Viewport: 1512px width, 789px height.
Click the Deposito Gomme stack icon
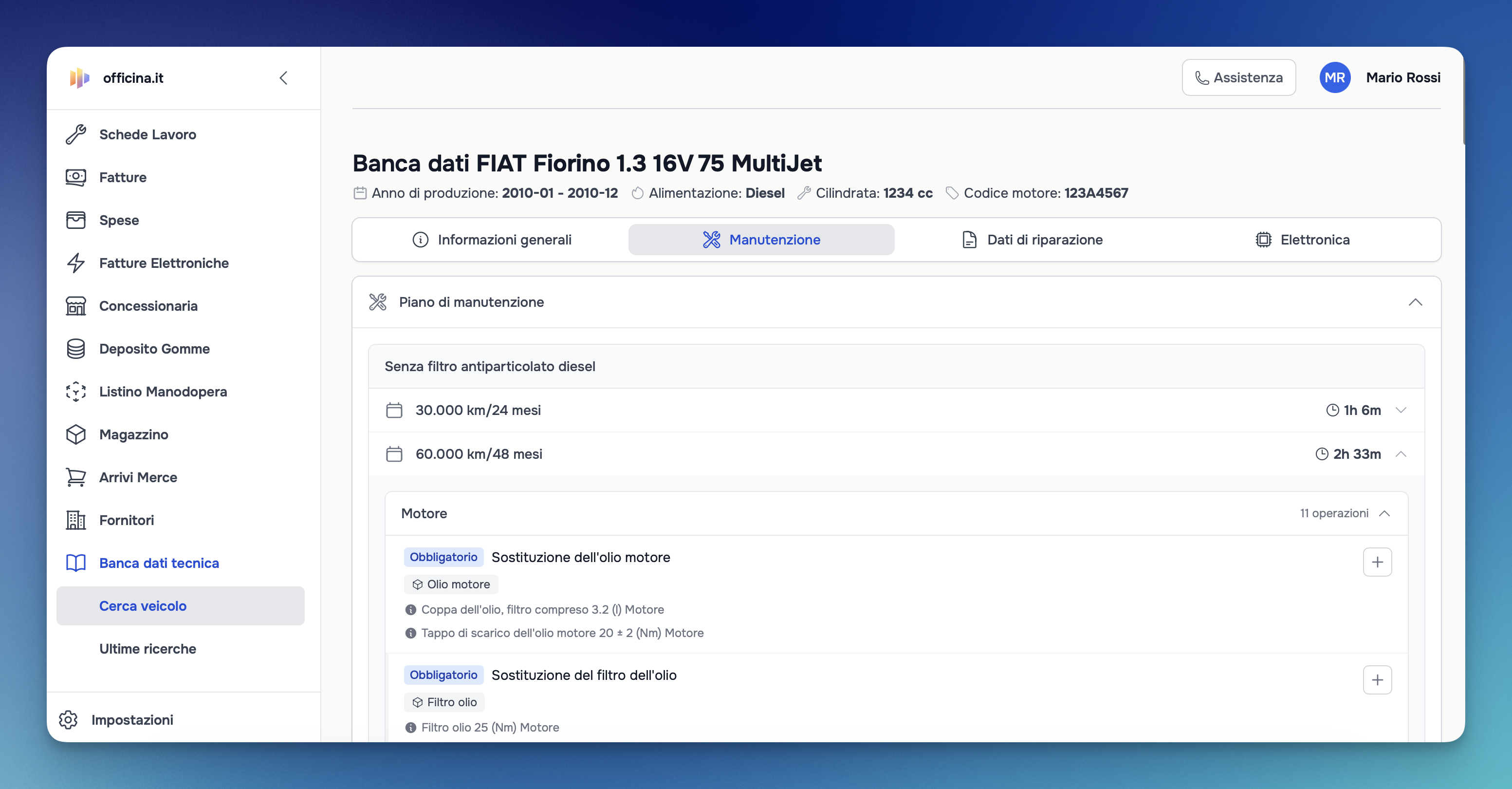[x=76, y=349]
